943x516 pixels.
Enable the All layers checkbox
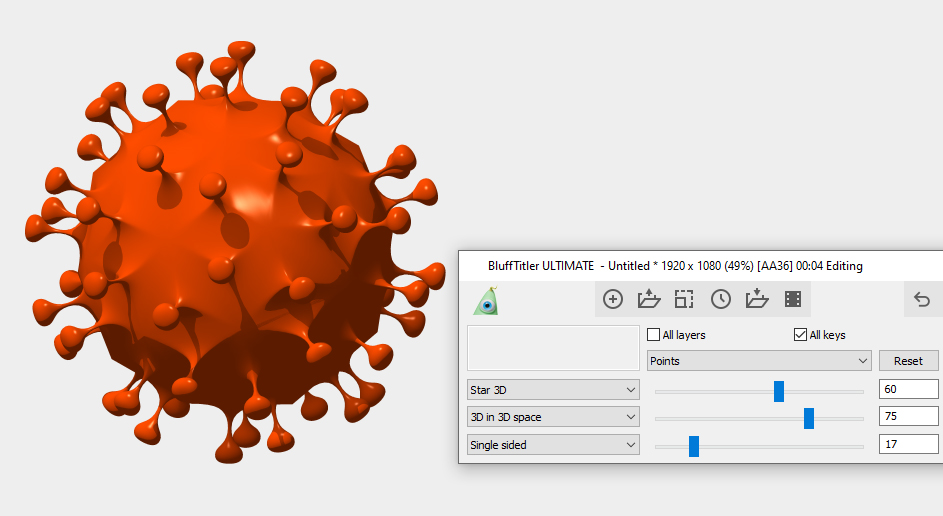pyautogui.click(x=653, y=334)
